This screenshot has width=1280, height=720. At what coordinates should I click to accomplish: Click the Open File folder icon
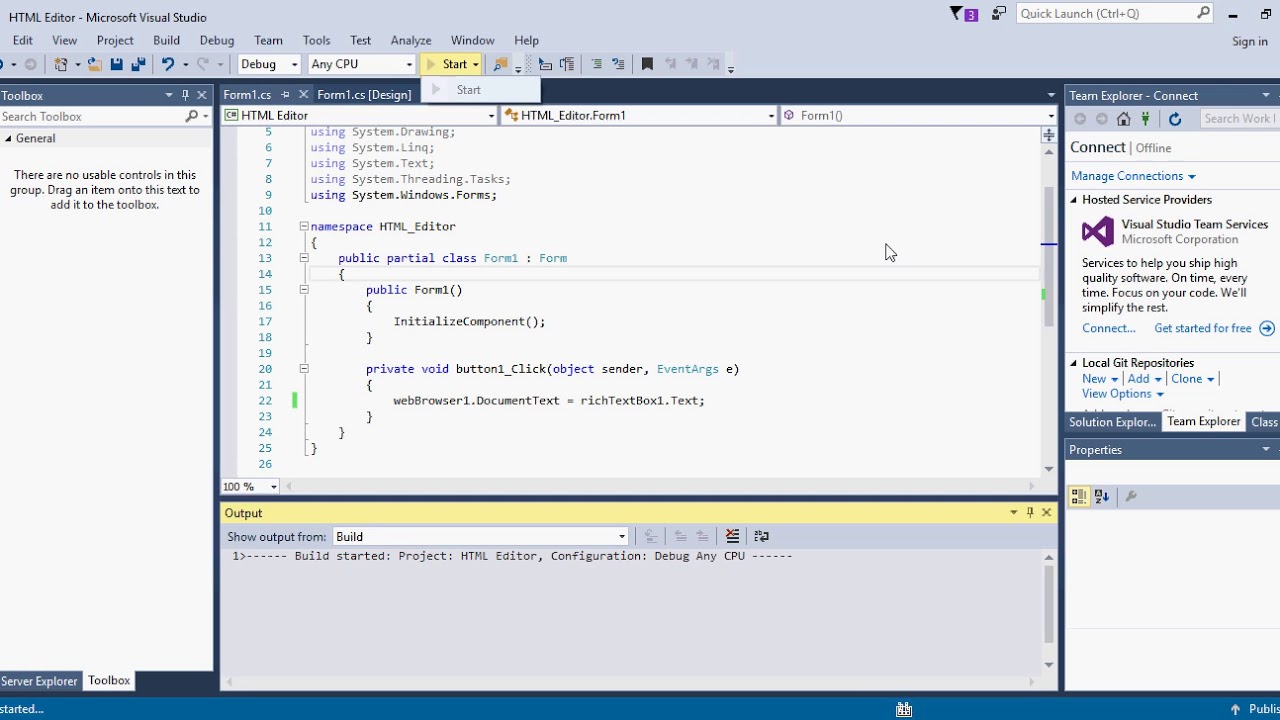pos(94,64)
